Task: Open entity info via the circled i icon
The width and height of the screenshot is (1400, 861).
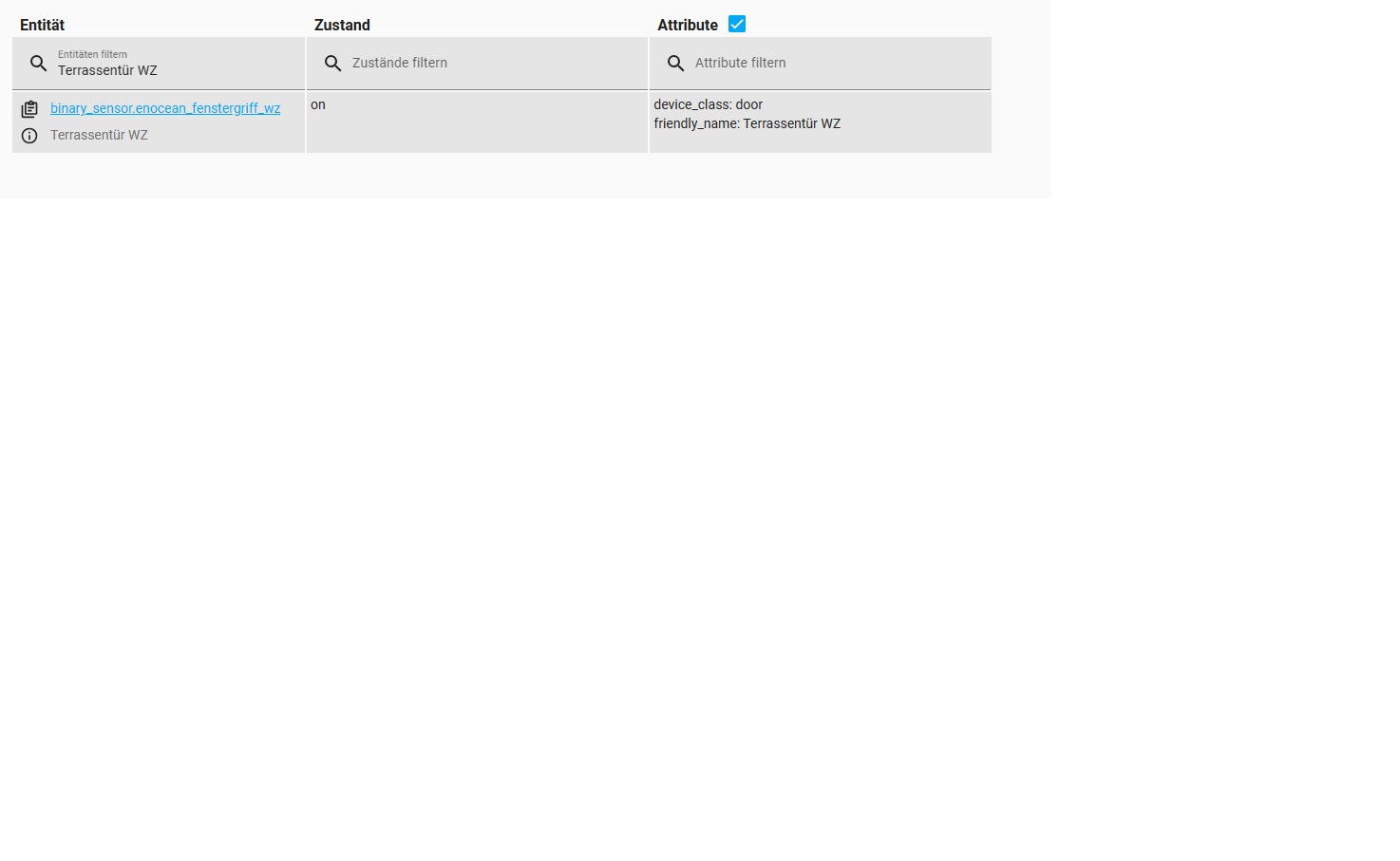Action: [x=29, y=136]
